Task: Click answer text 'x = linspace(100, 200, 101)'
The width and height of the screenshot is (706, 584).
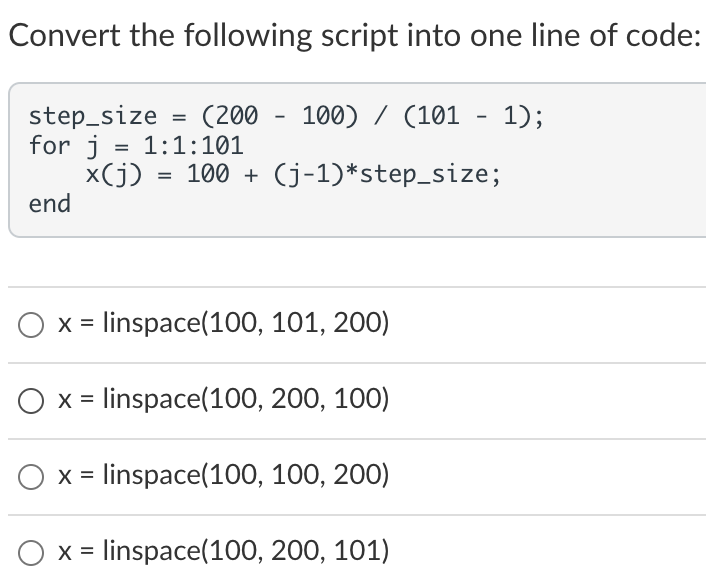Action: click(223, 550)
